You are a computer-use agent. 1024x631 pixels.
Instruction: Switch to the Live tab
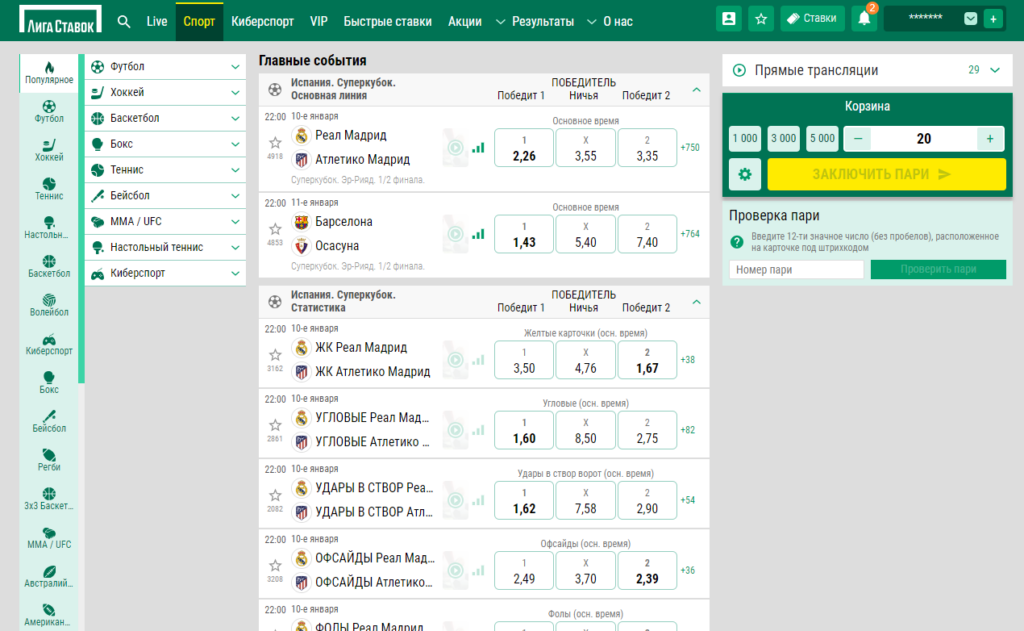pyautogui.click(x=157, y=22)
